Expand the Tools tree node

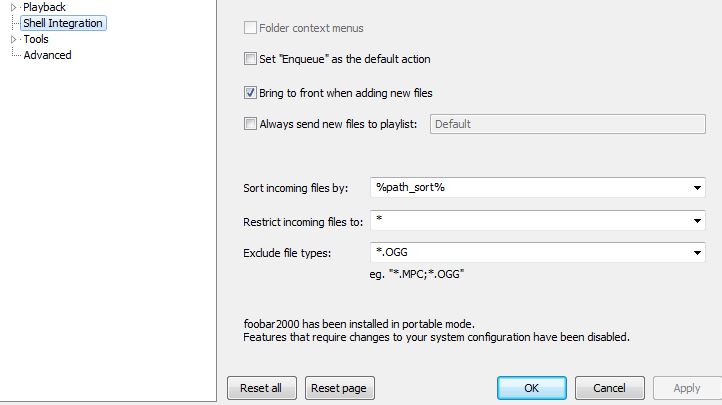[x=14, y=39]
